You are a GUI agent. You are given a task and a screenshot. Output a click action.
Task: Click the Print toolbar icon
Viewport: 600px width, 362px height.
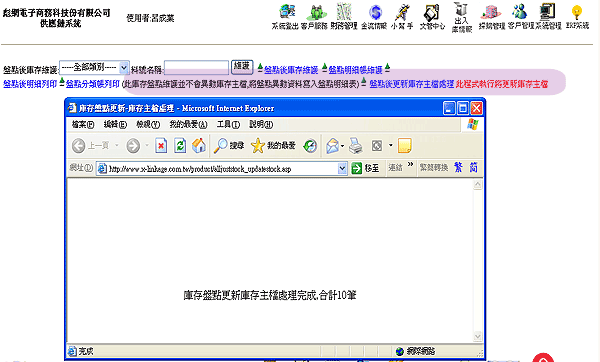click(x=356, y=146)
